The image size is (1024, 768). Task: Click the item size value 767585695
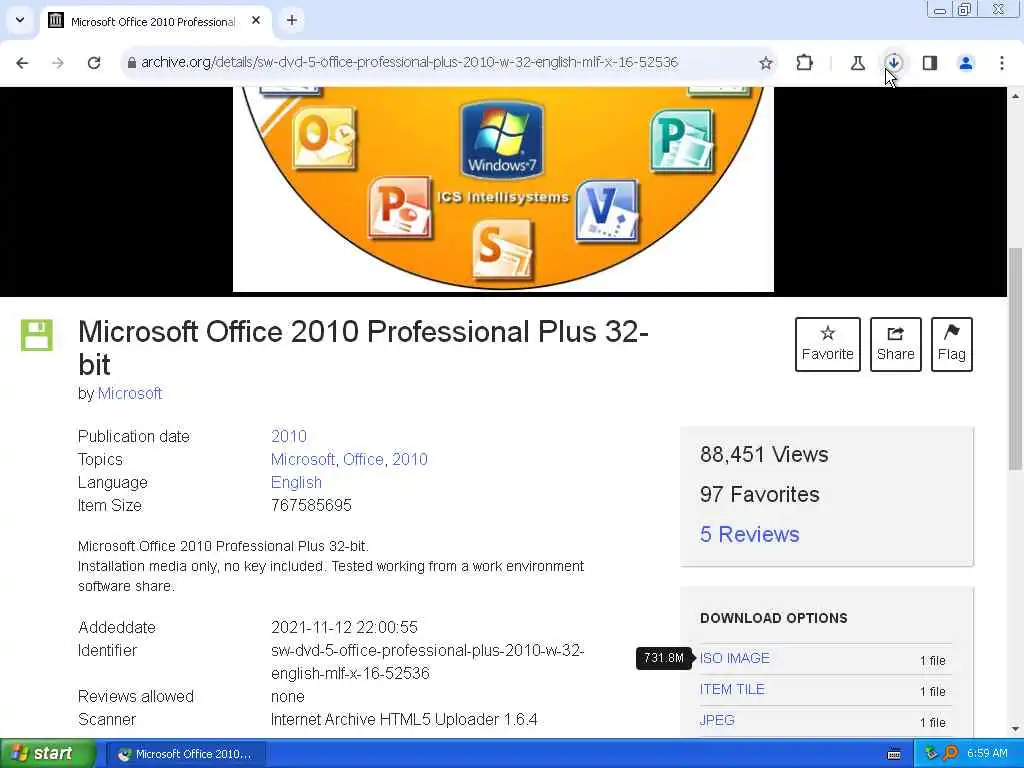click(x=312, y=505)
